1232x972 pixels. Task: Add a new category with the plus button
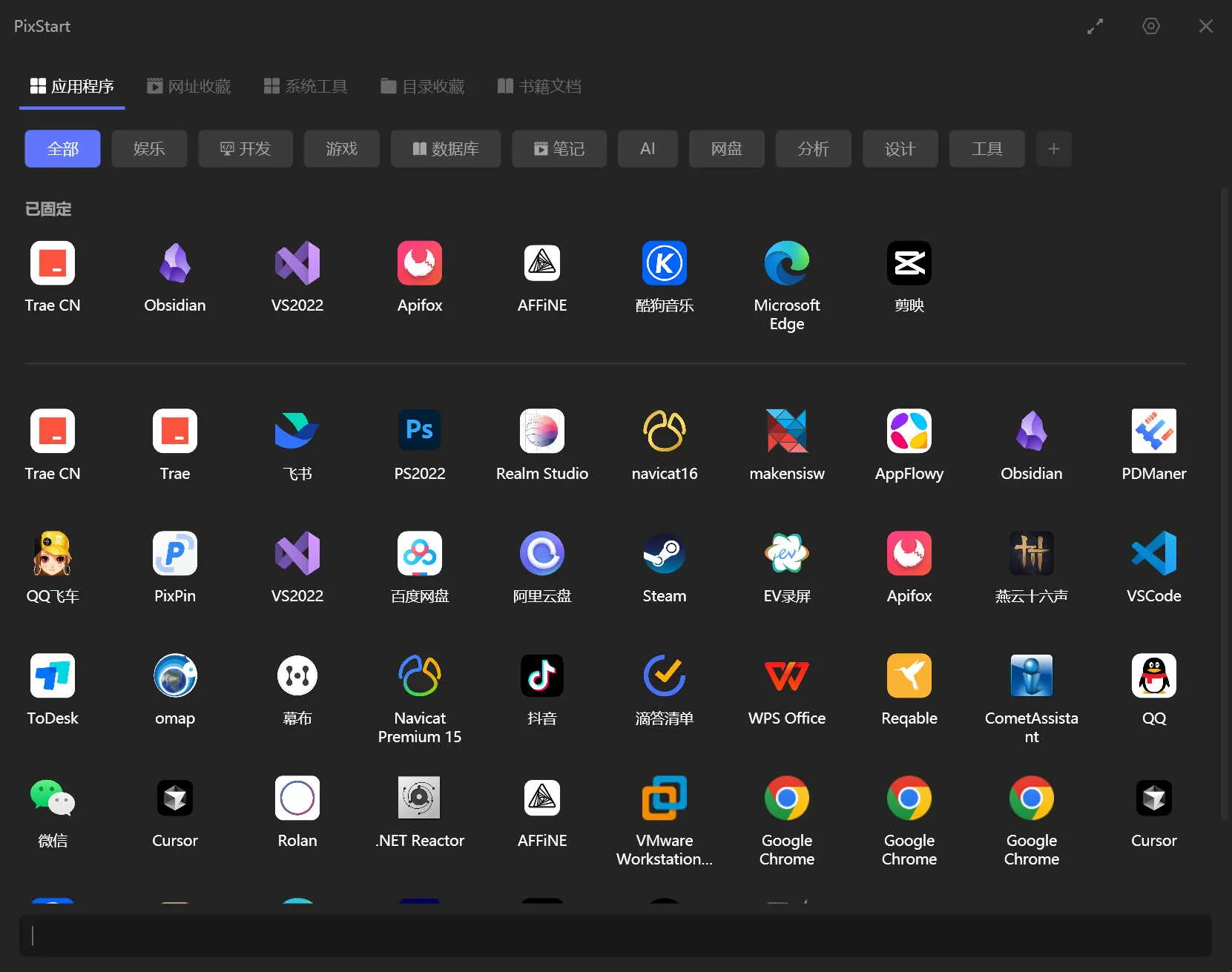(x=1053, y=148)
